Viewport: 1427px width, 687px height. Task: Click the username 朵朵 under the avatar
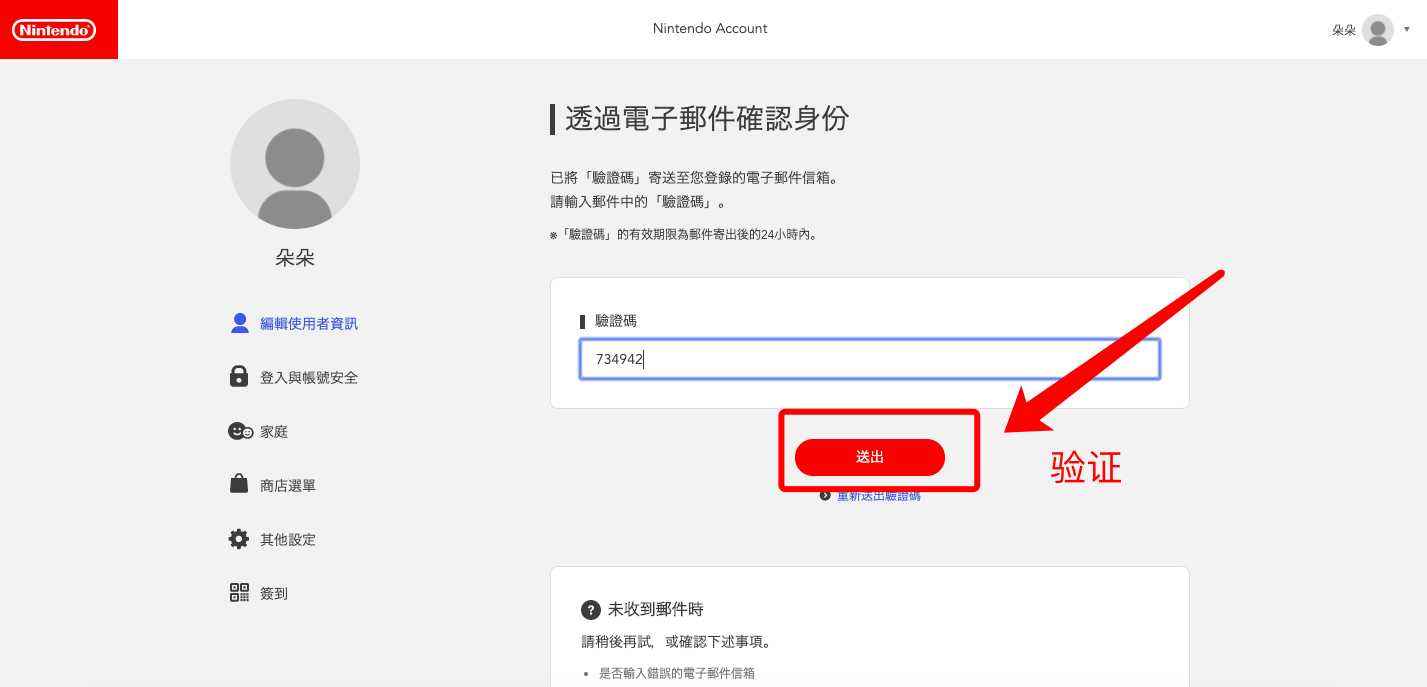coord(295,257)
